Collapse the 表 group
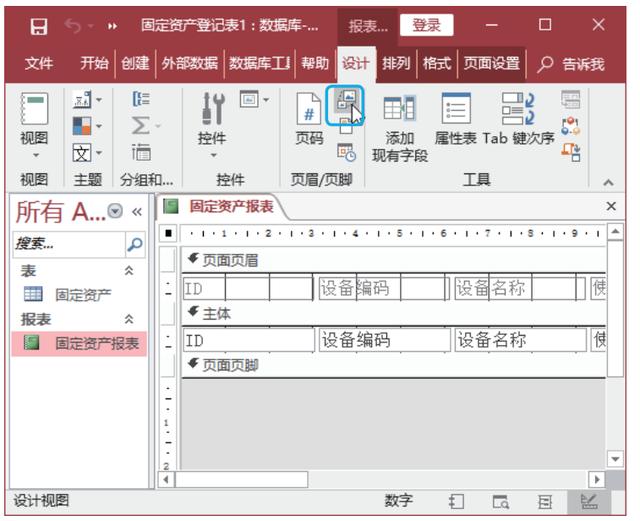The height and width of the screenshot is (521, 640). 129,271
